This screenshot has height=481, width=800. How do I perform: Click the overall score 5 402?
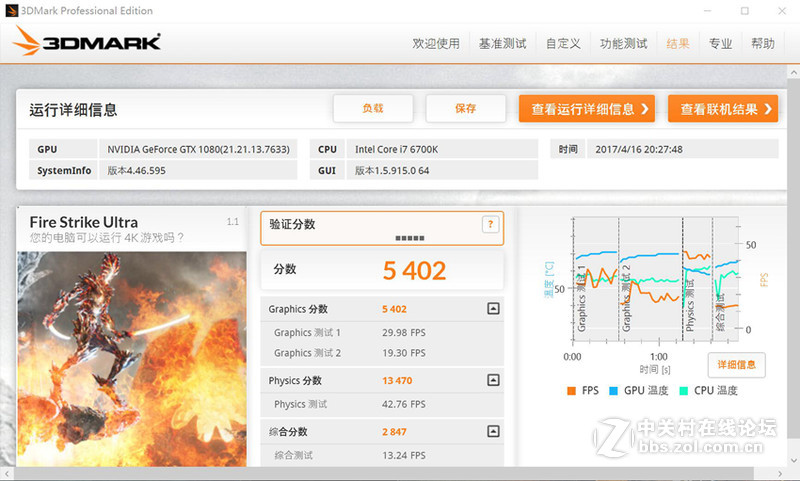coord(414,270)
